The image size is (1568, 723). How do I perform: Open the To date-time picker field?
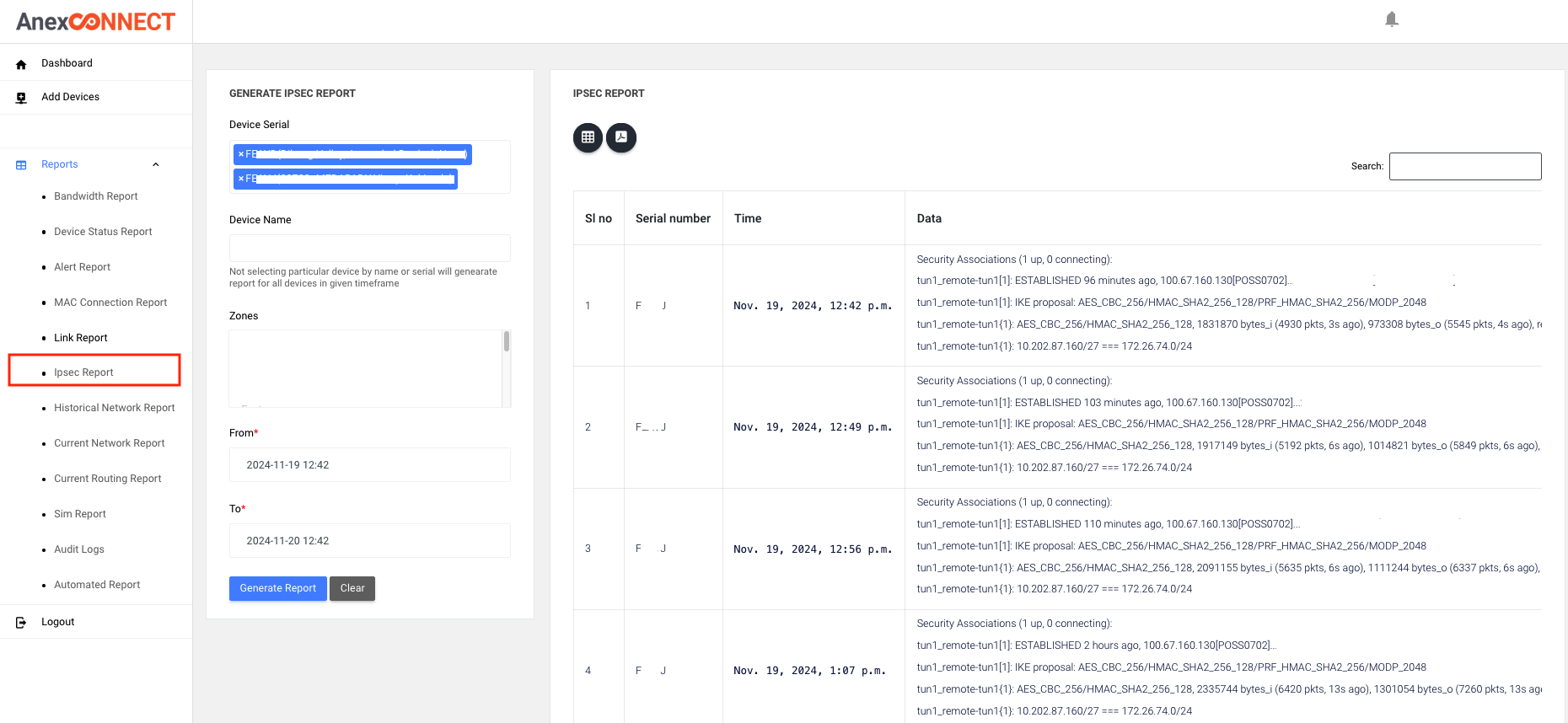pyautogui.click(x=369, y=541)
